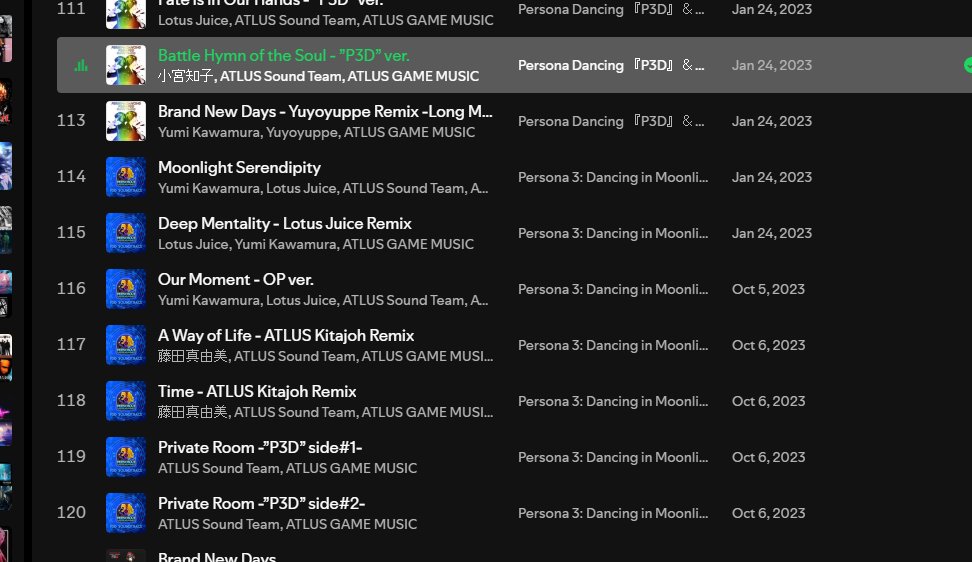Open ATLUS Sound Team on Private Room side#1 row
Image resolution: width=972 pixels, height=562 pixels.
218,468
